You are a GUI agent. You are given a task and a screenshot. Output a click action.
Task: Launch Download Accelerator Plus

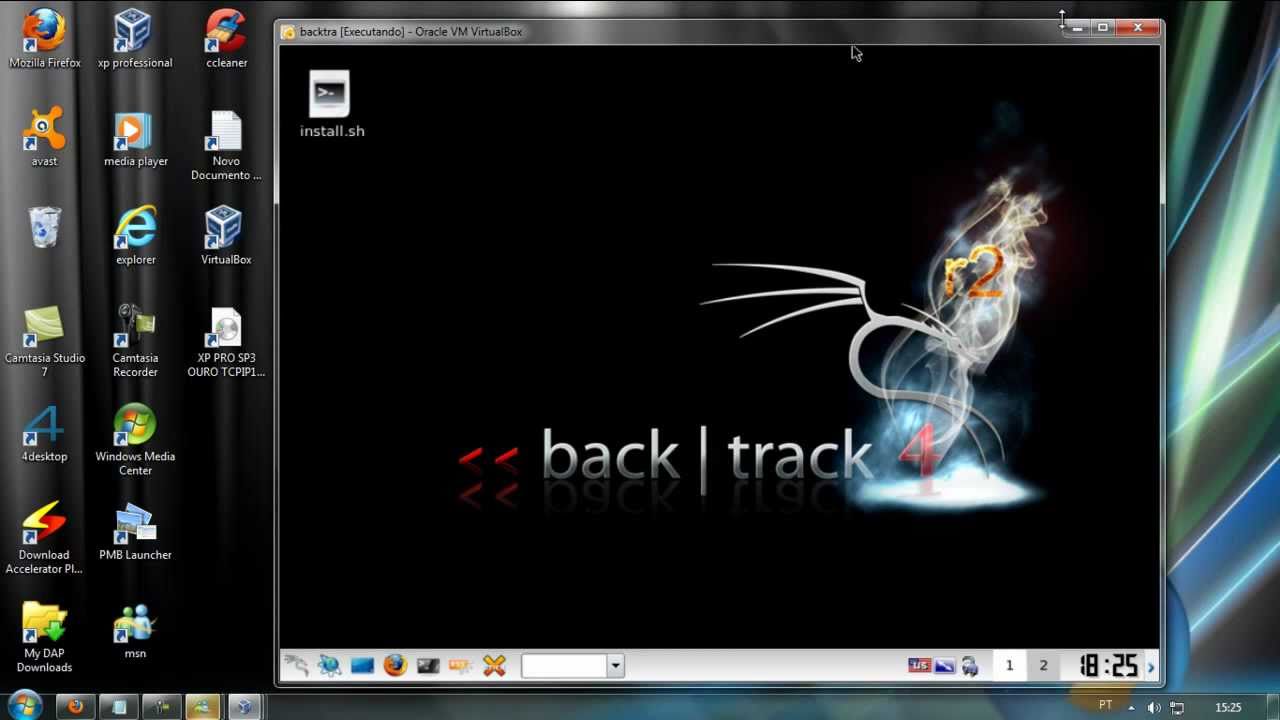coord(45,538)
